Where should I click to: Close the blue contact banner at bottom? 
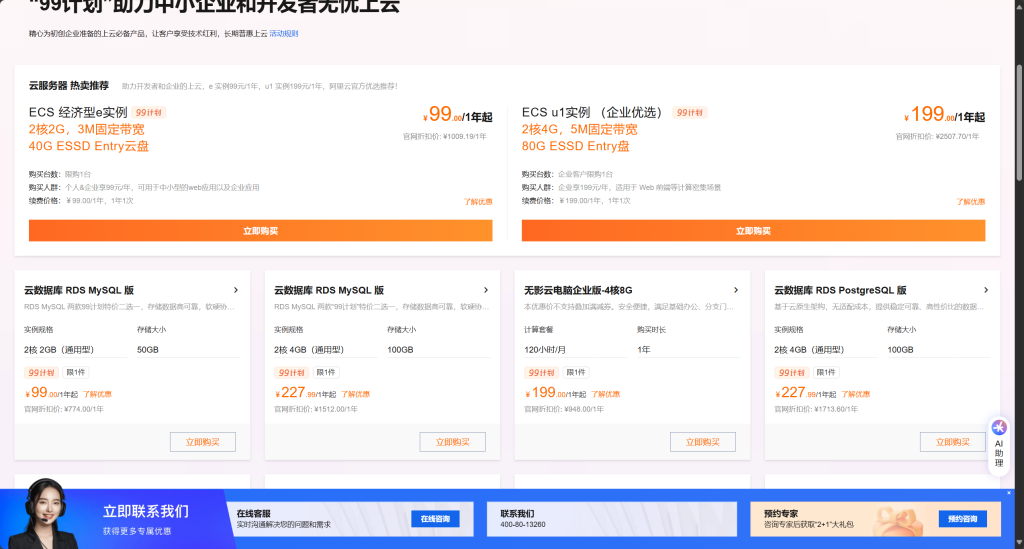click(1009, 493)
